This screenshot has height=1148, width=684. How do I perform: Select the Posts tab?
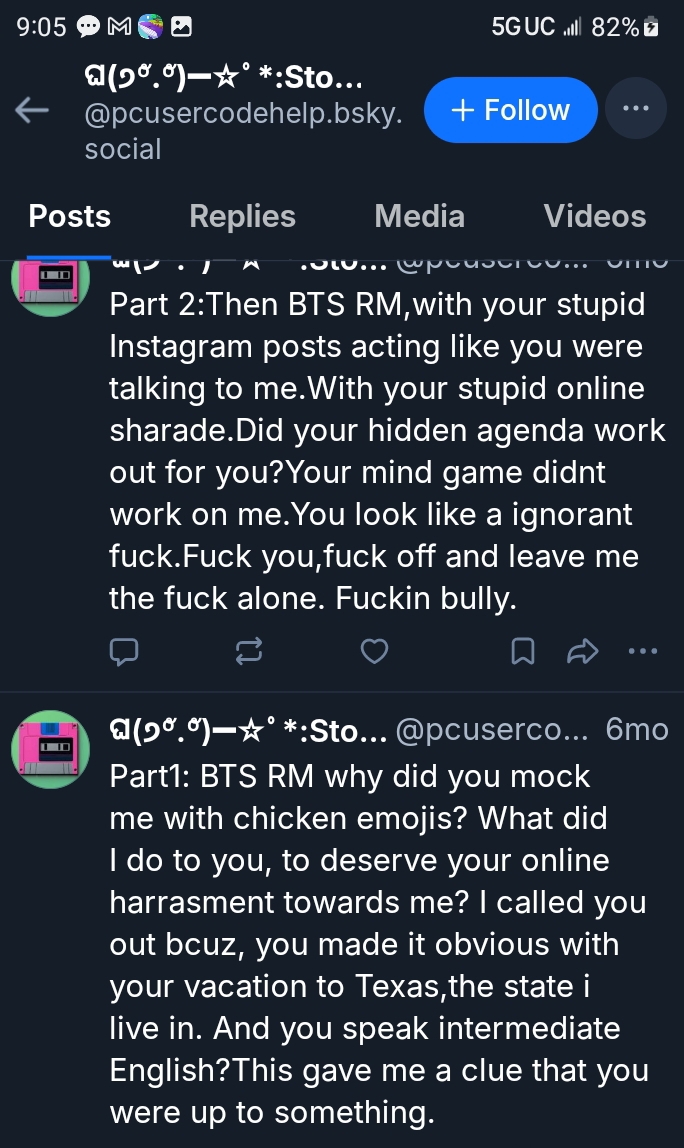[x=69, y=216]
